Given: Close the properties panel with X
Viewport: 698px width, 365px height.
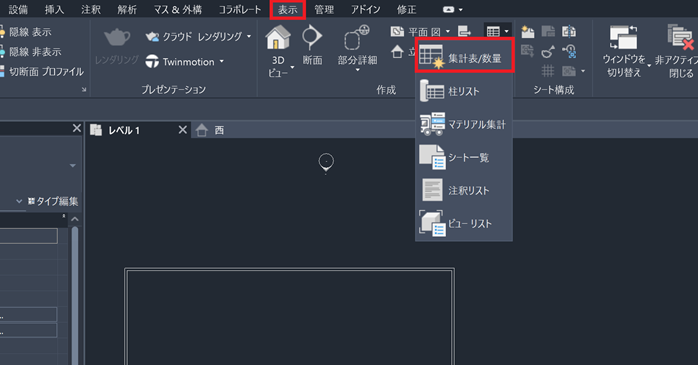Looking at the screenshot, I should pyautogui.click(x=77, y=129).
